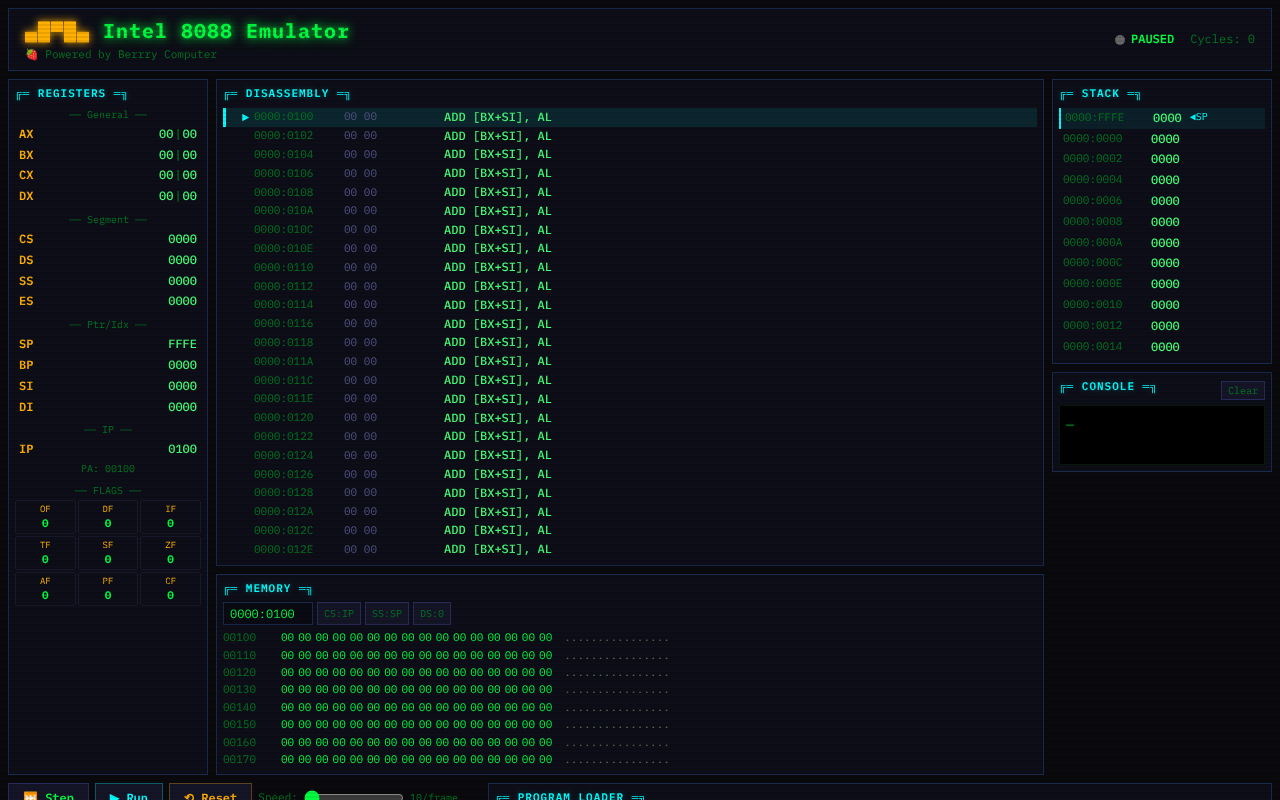Start execution with the Run button
Viewport: 1280px width, 800px height.
[129, 792]
